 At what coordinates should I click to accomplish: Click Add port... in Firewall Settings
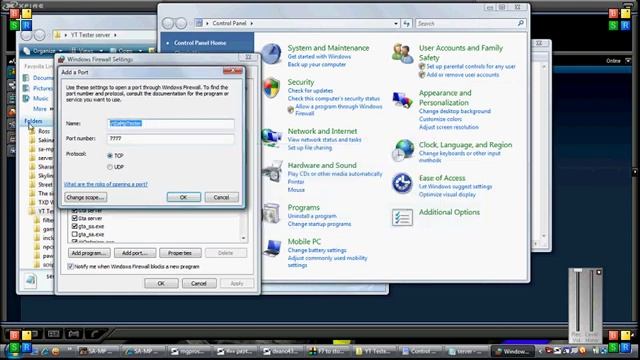coord(135,253)
